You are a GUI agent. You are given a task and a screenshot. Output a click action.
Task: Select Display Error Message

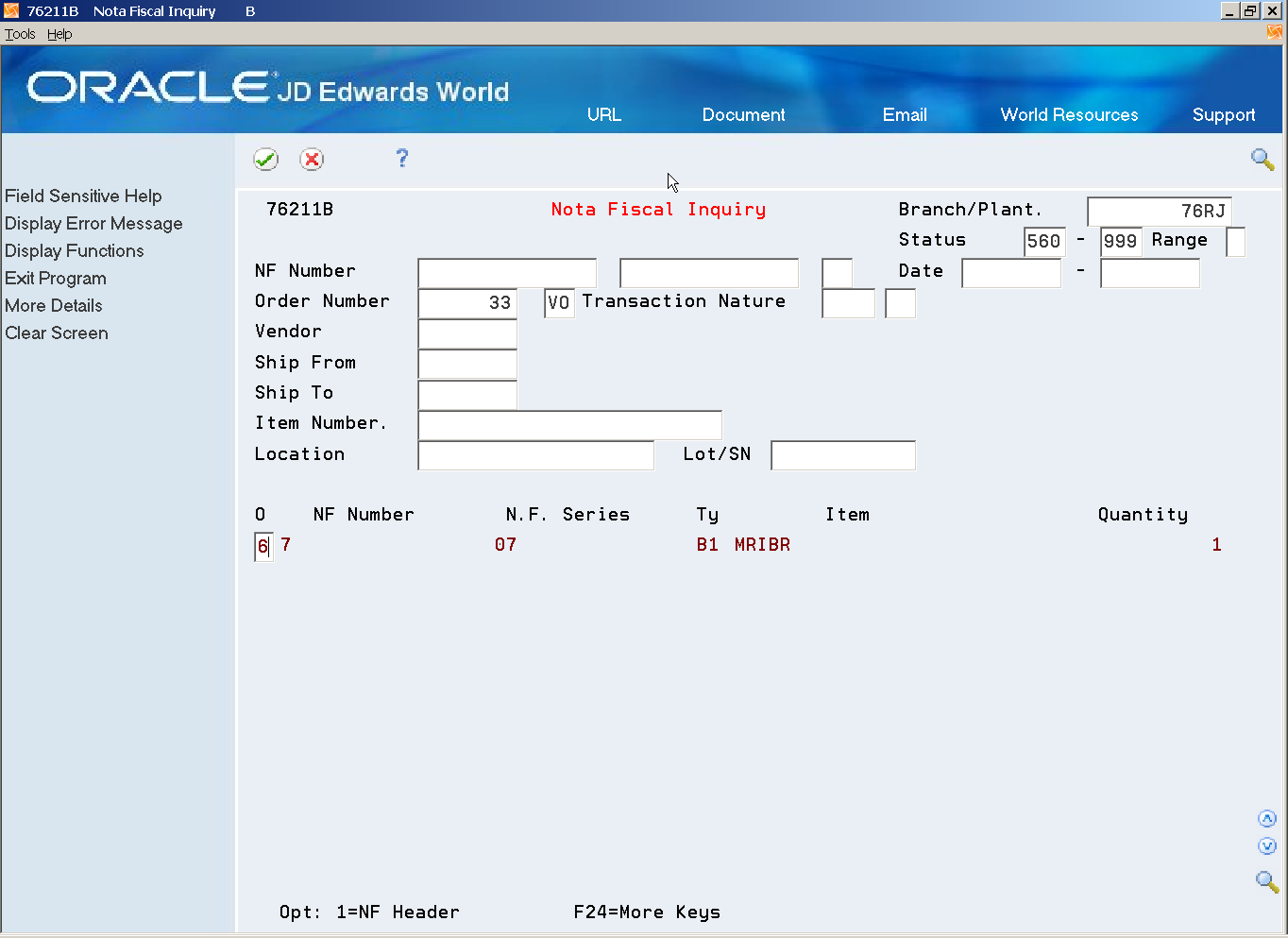click(93, 223)
